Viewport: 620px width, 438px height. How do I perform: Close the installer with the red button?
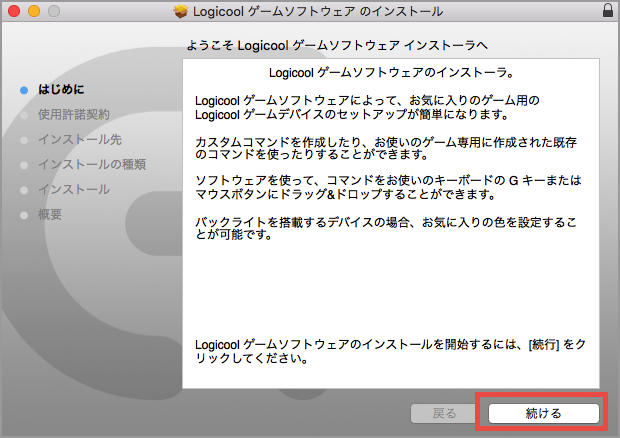[x=14, y=11]
